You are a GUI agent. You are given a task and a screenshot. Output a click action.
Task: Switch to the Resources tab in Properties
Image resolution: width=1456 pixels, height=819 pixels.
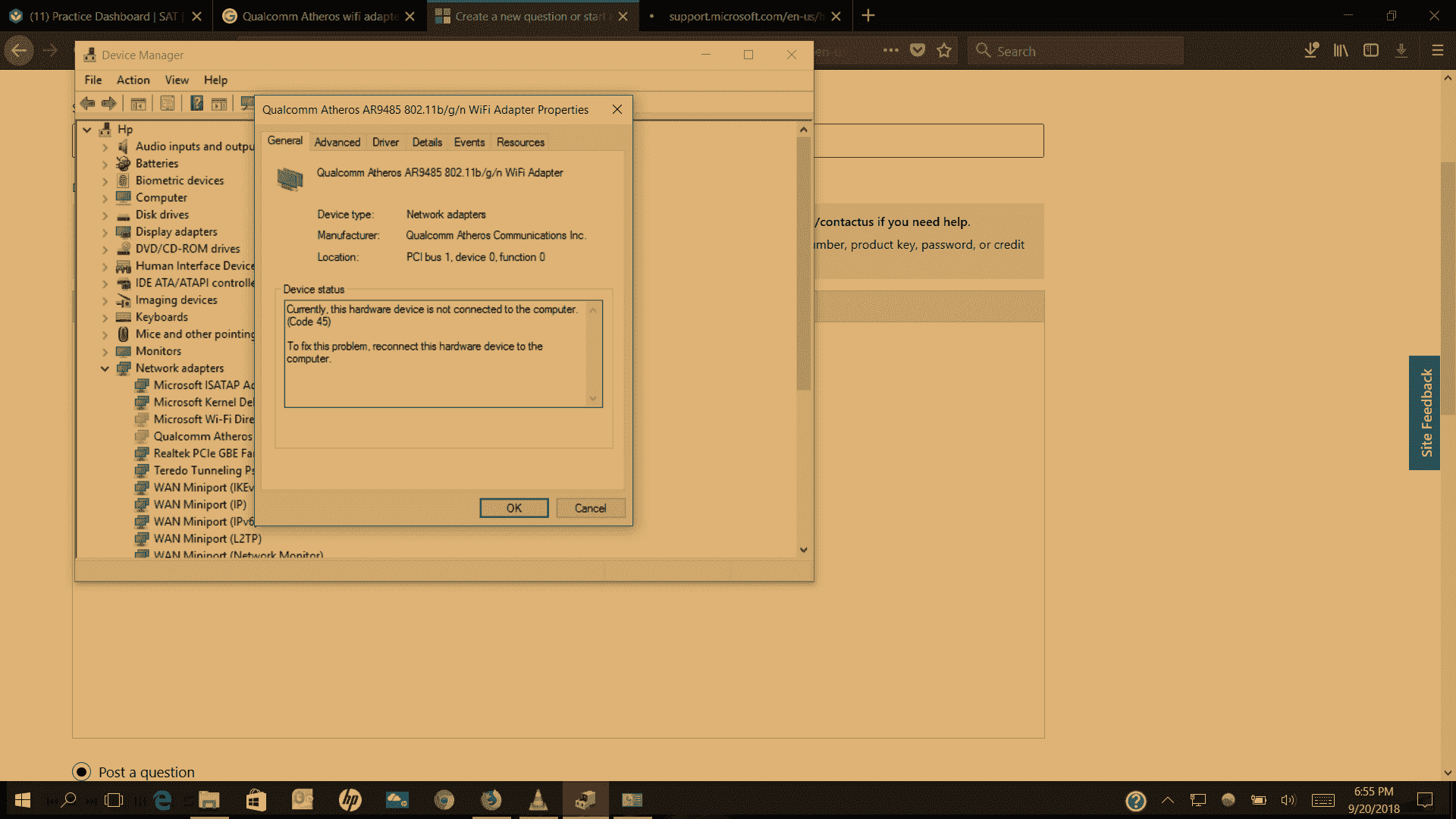tap(520, 142)
